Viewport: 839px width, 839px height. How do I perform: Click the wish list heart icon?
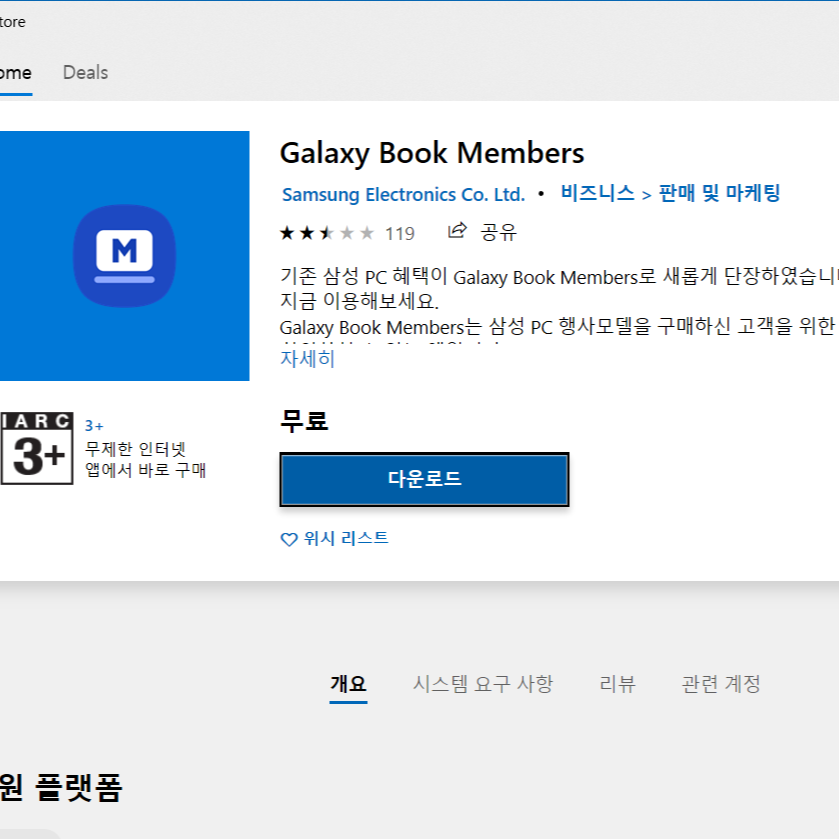tap(289, 539)
